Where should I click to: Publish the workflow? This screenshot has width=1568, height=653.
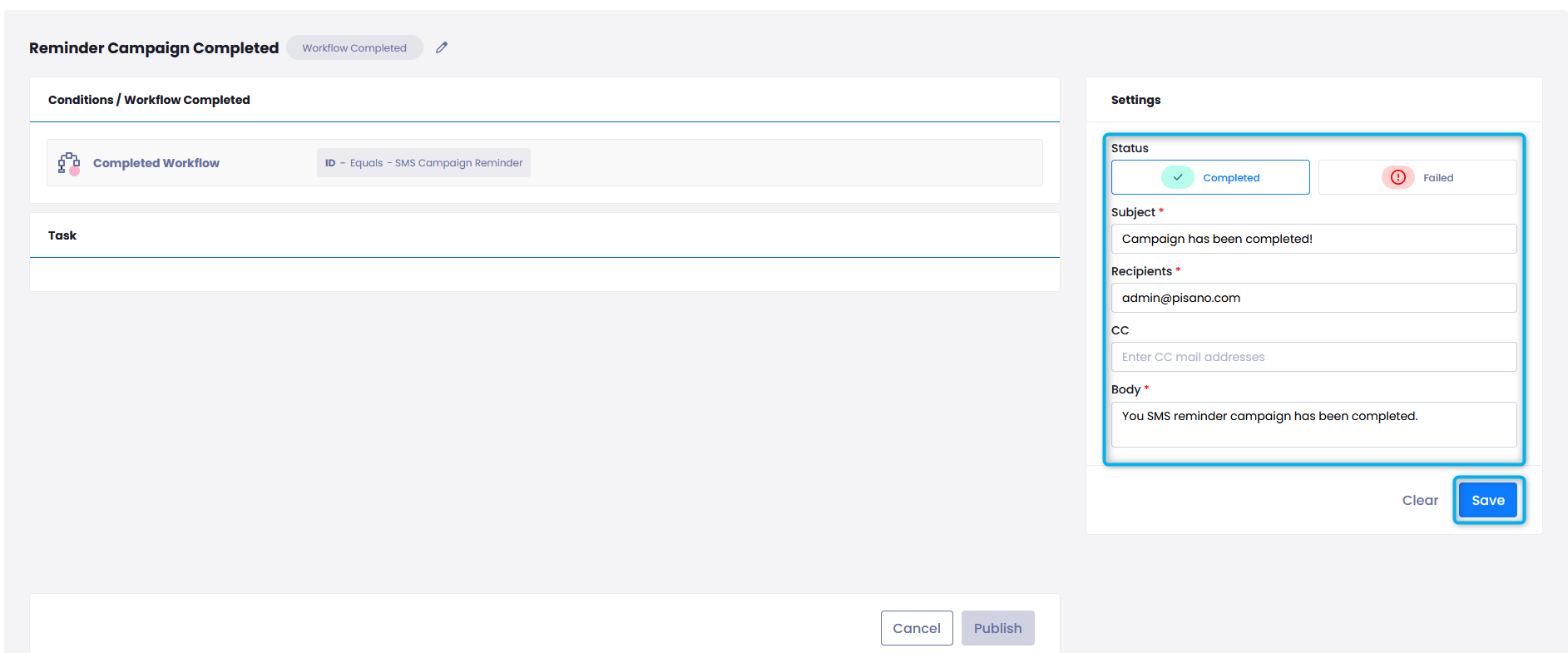pyautogui.click(x=998, y=628)
